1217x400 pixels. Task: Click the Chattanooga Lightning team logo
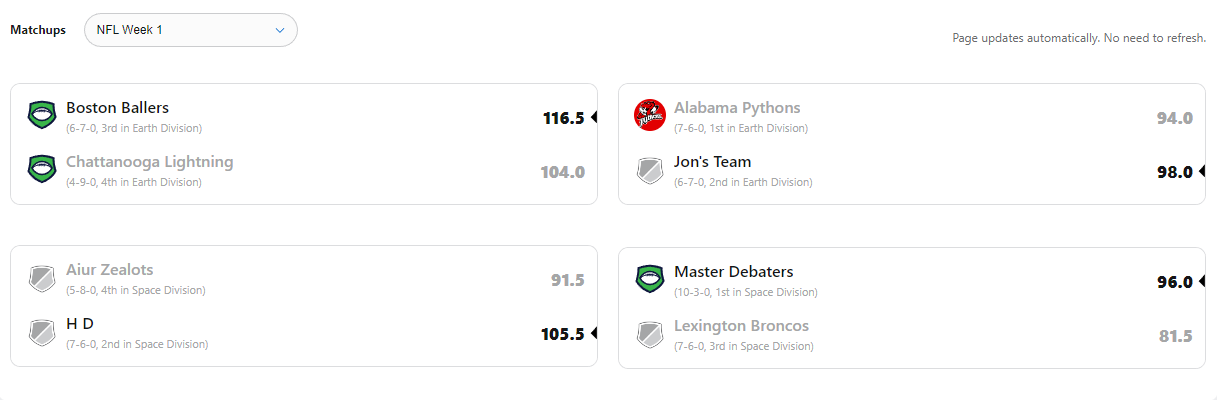pyautogui.click(x=41, y=169)
